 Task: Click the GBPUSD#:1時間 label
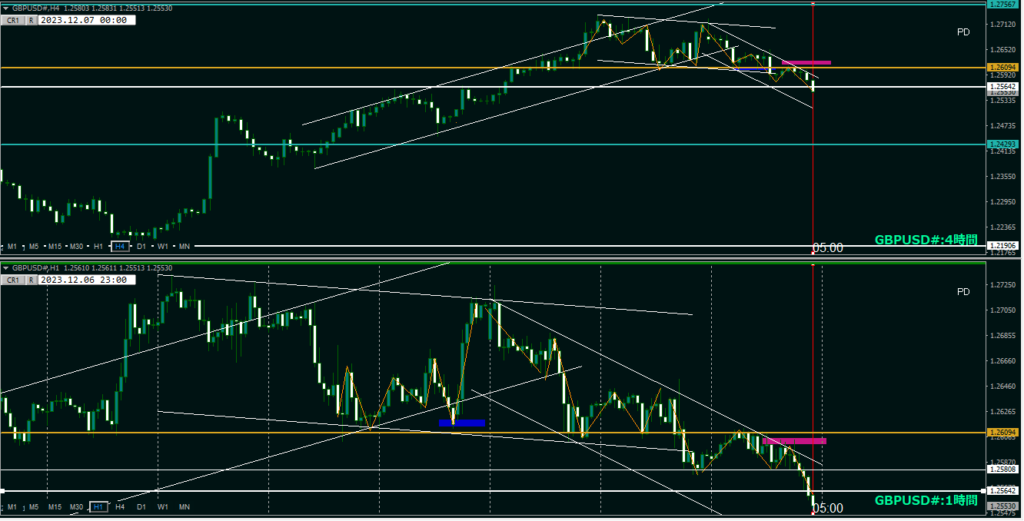click(x=925, y=500)
